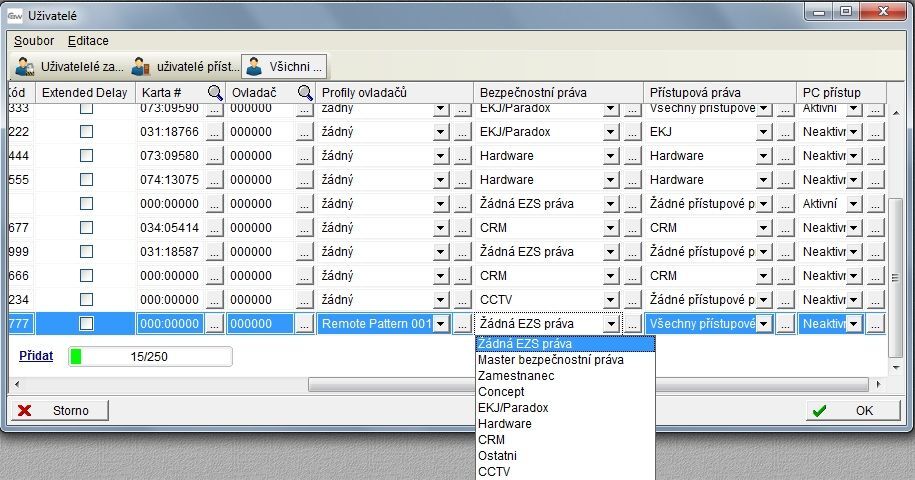Screen dimensions: 915x480
Task: Click the card number field in highlighted row
Action: pos(170,324)
